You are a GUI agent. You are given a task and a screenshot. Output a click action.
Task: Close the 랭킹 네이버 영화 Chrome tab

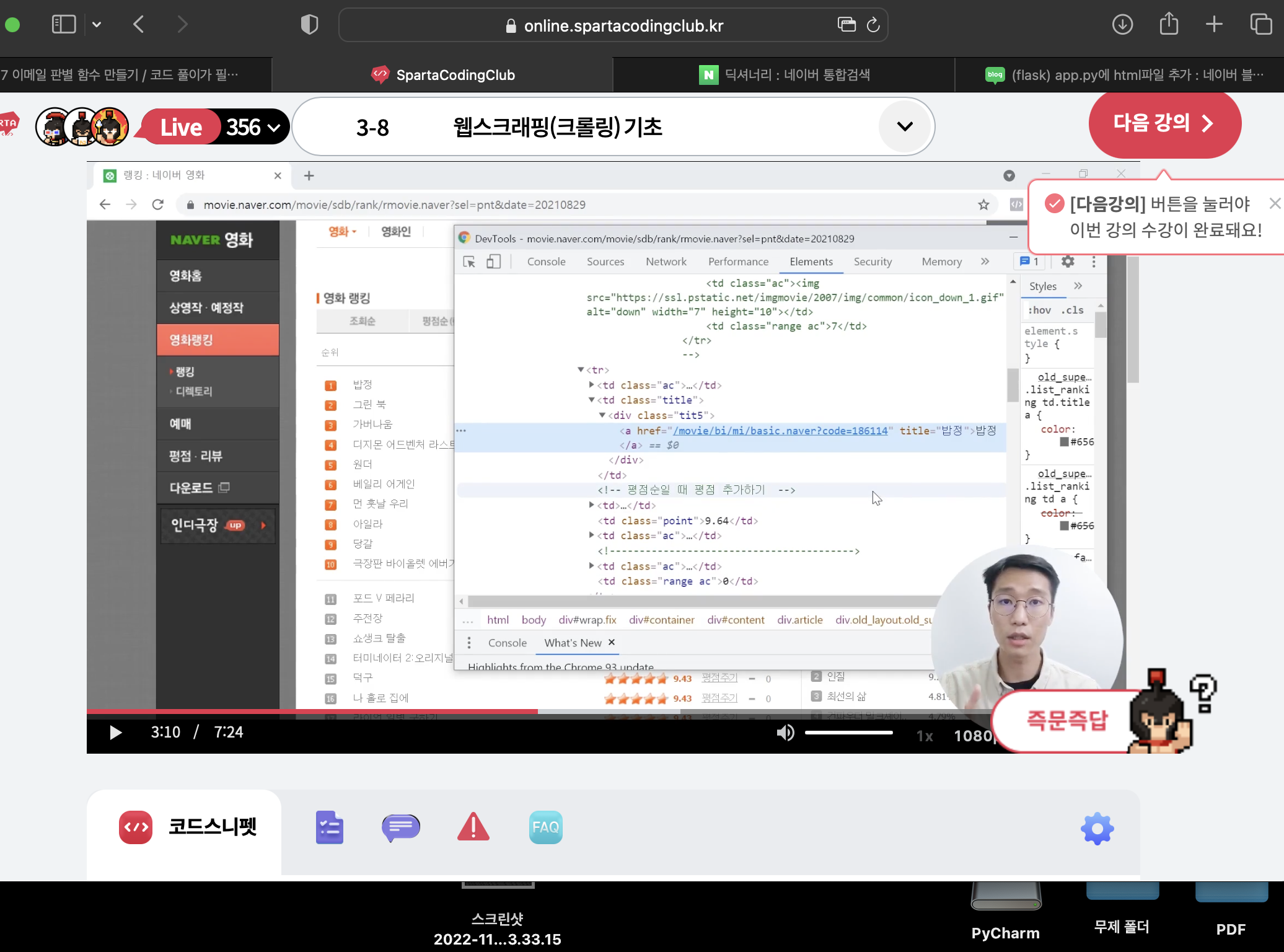point(278,175)
